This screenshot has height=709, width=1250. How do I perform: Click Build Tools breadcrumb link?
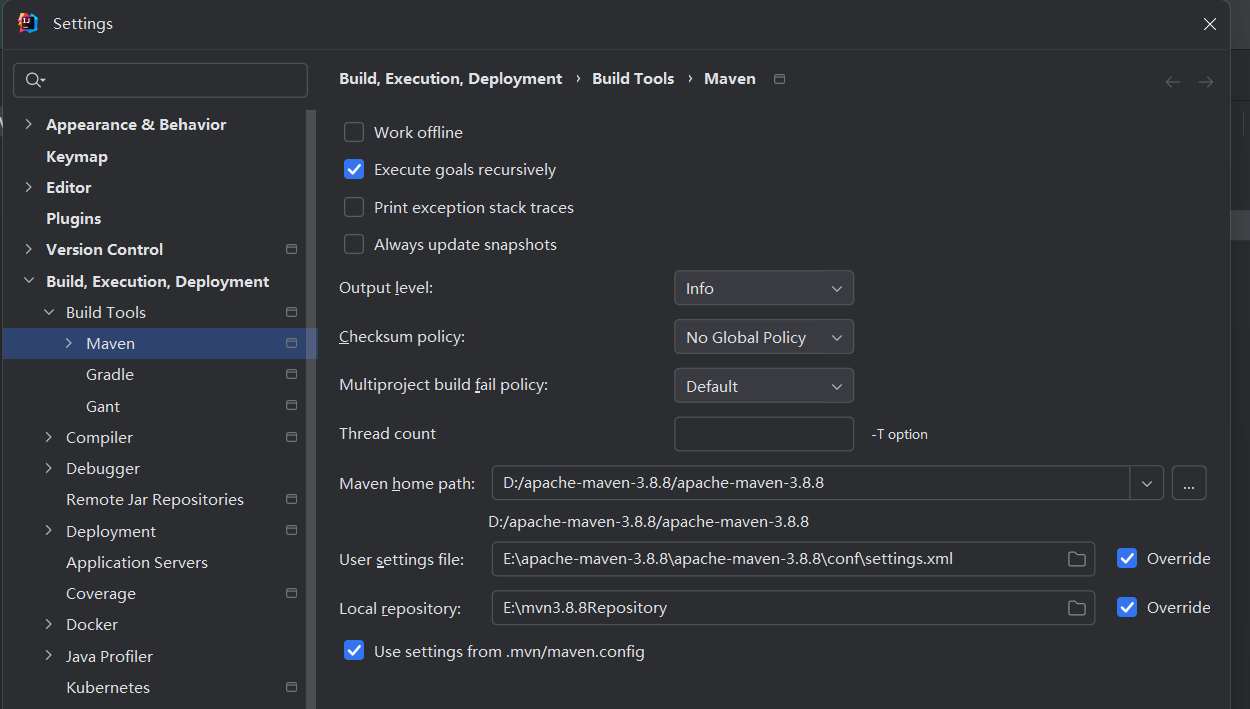(633, 79)
